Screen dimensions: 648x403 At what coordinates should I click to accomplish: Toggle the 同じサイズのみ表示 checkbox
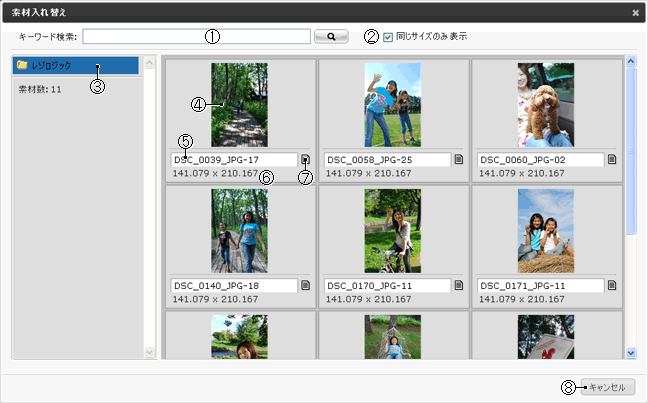coord(388,37)
